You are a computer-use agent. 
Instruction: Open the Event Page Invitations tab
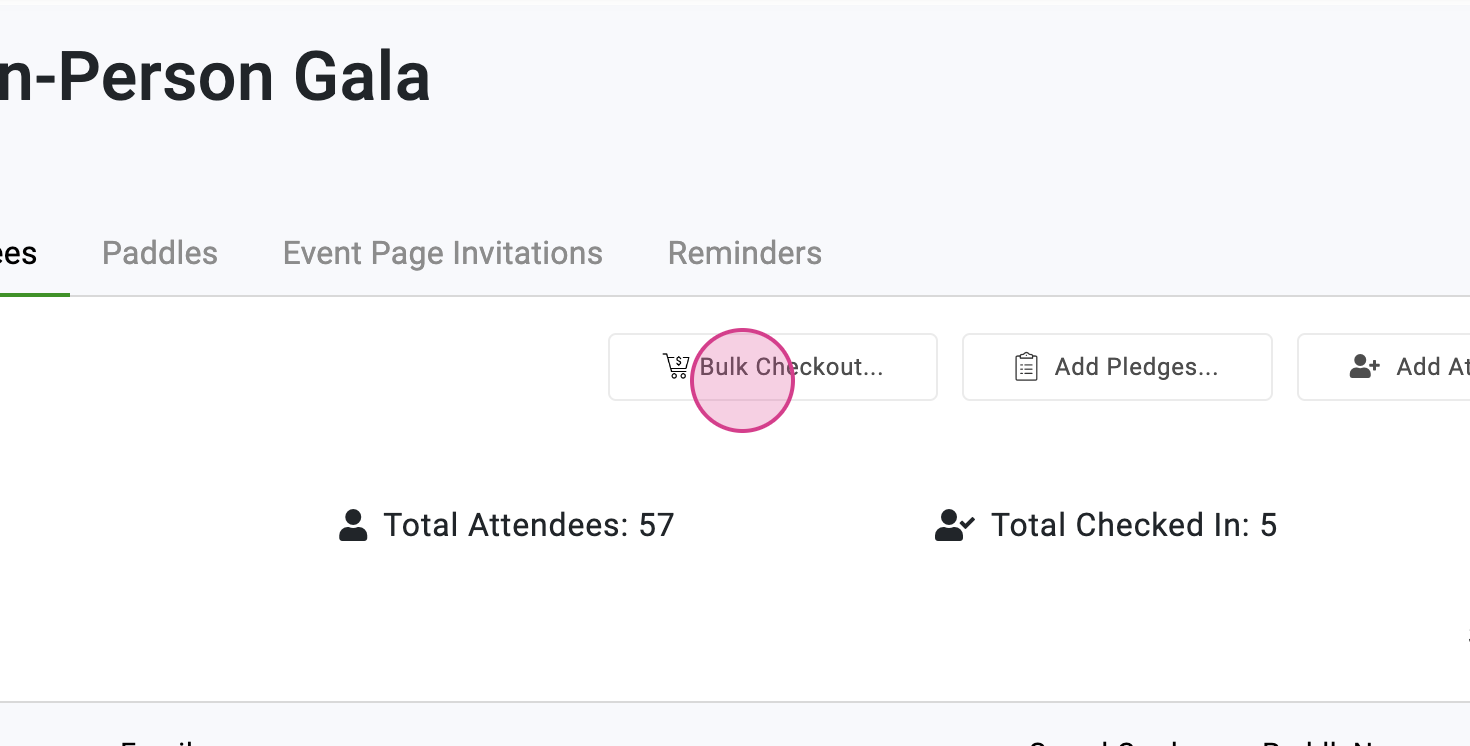coord(442,253)
